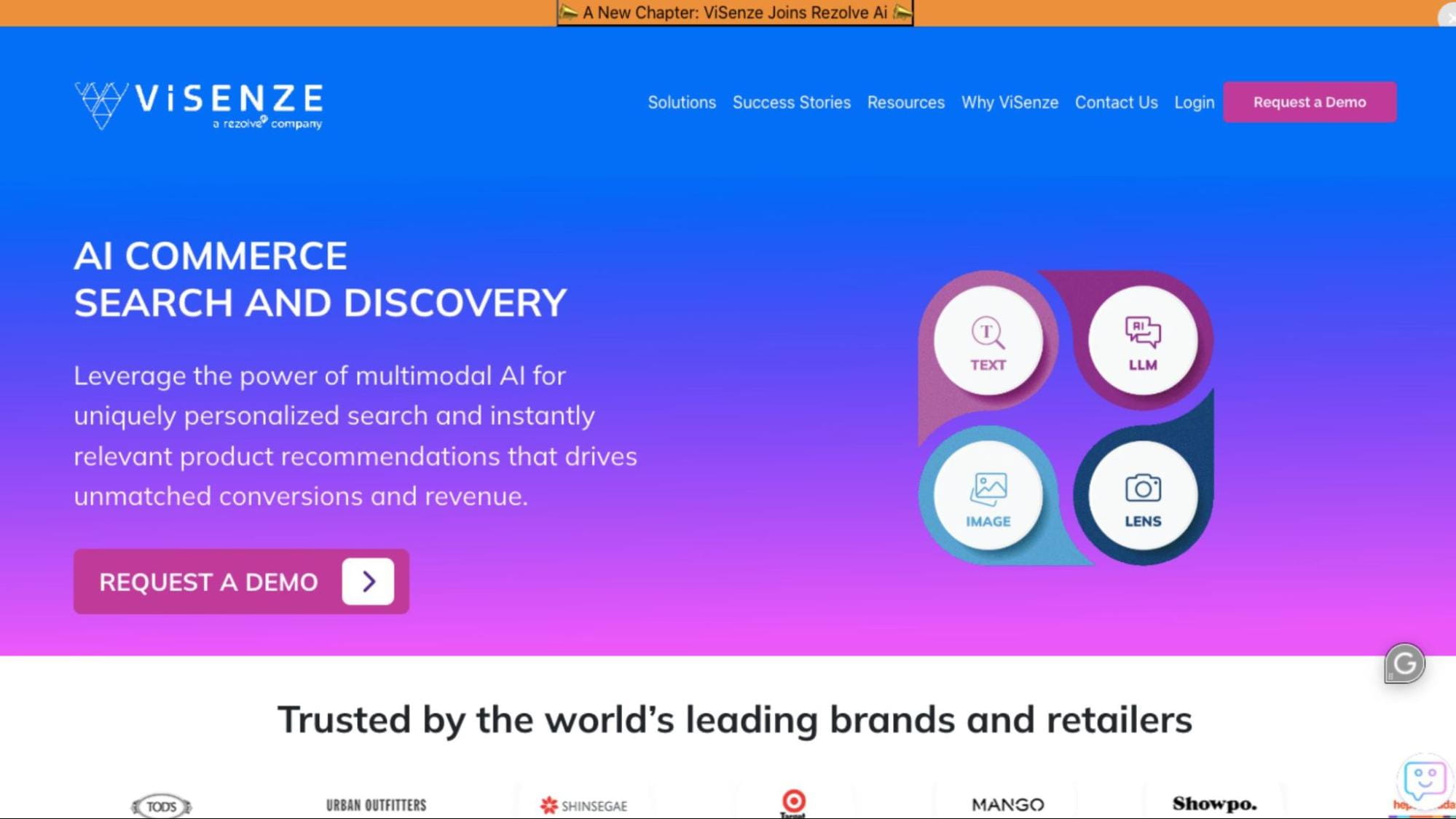Click the Mango brand logo
1456x819 pixels.
[1007, 804]
